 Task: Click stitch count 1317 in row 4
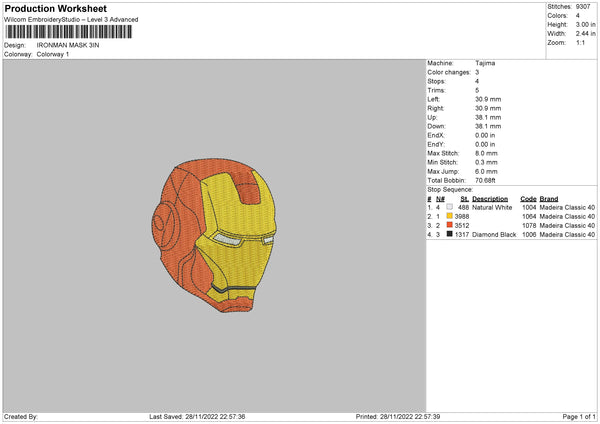[x=462, y=235]
